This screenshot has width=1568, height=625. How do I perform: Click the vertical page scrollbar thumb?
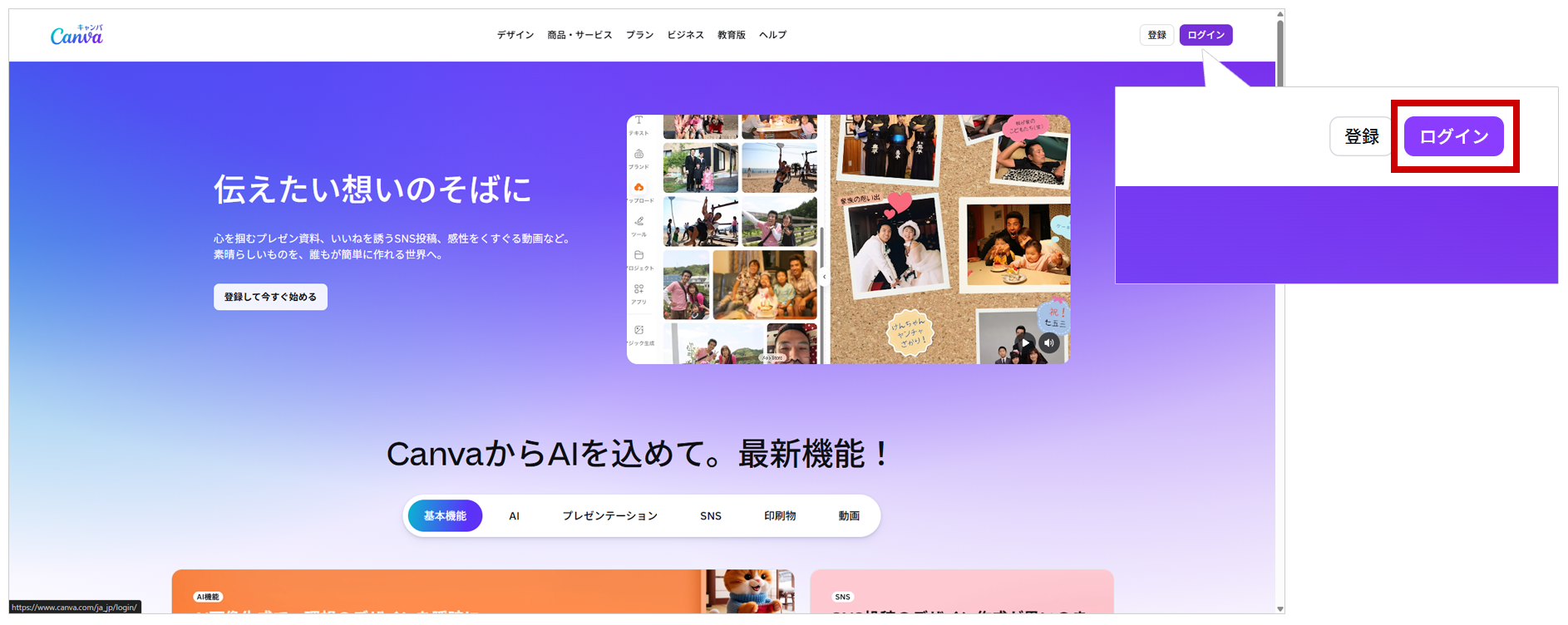coord(1280,53)
